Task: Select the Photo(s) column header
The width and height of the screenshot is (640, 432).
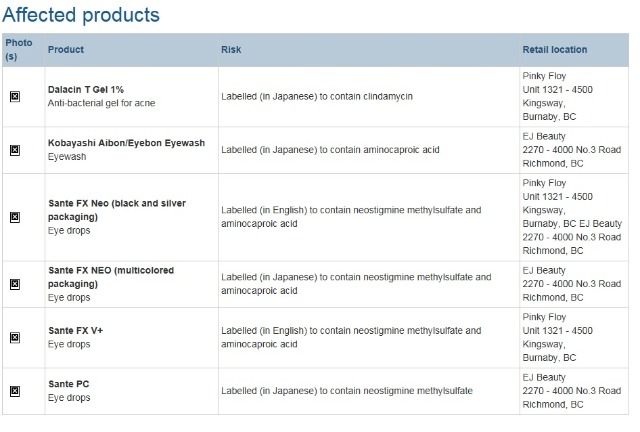Action: 19,49
